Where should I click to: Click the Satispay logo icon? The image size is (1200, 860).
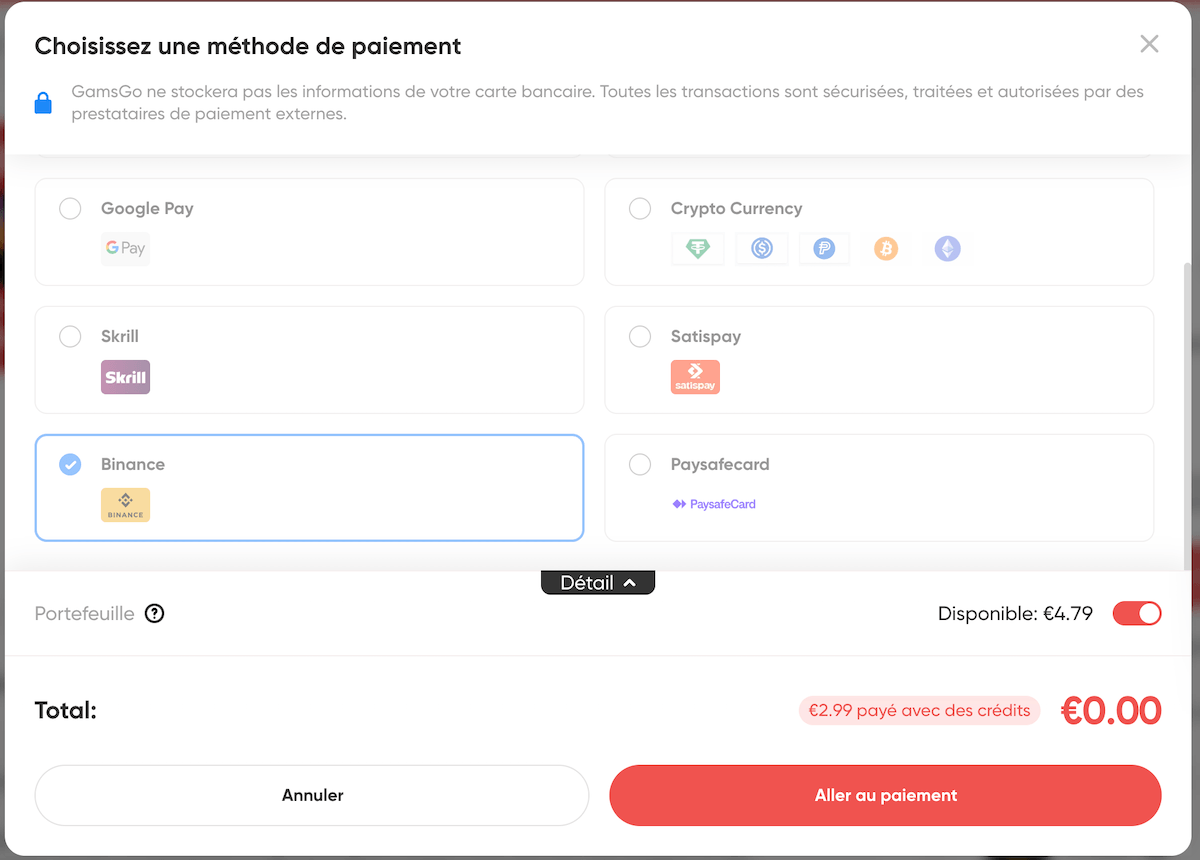pos(695,377)
